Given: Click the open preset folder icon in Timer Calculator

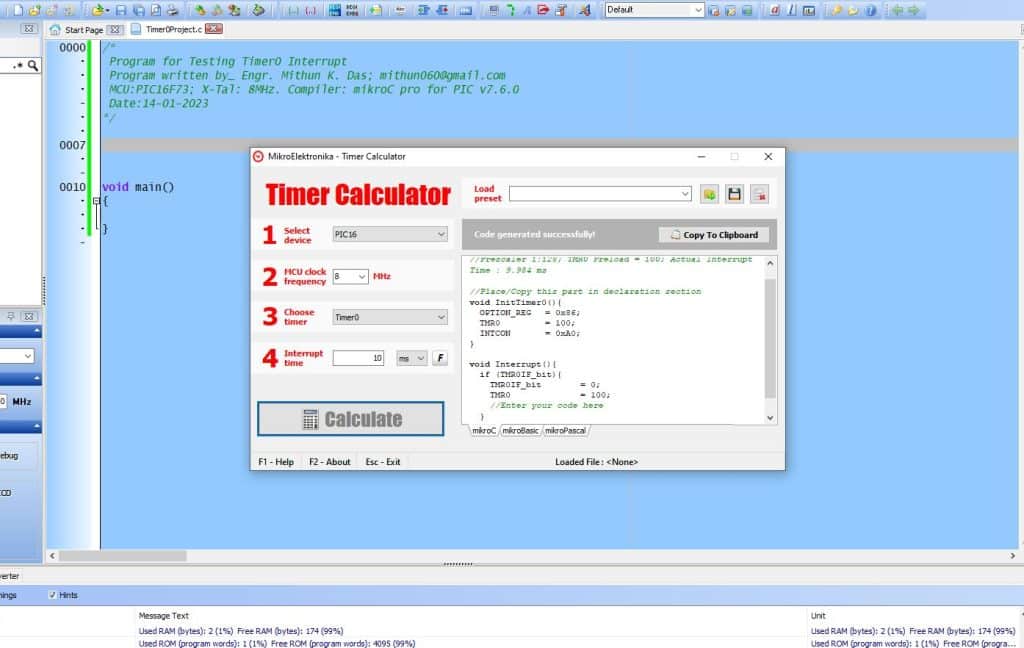Looking at the screenshot, I should coord(709,194).
